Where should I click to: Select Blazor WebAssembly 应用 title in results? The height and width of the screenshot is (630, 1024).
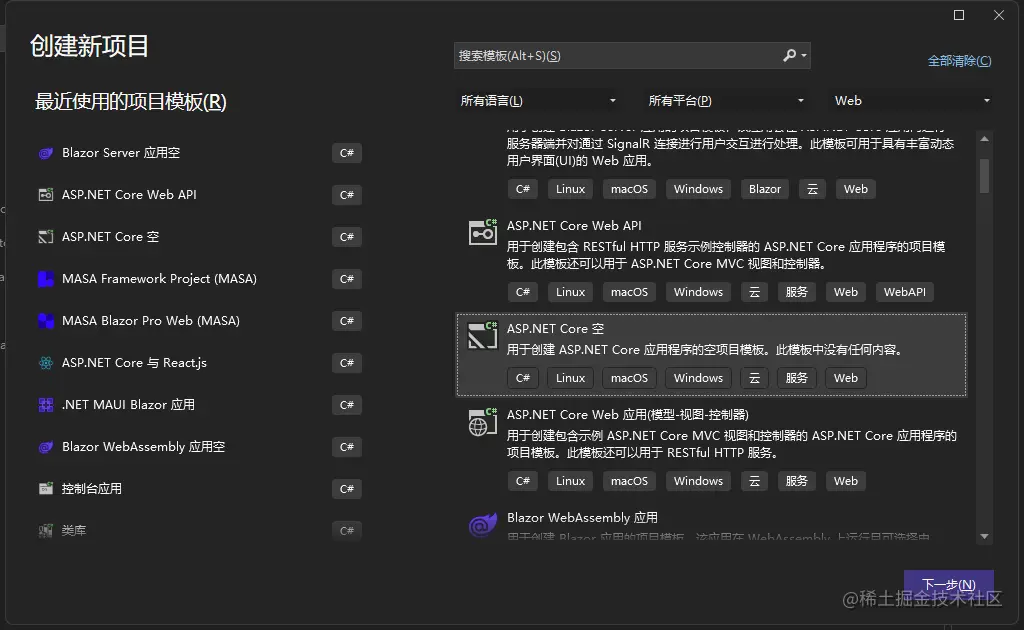coord(583,518)
